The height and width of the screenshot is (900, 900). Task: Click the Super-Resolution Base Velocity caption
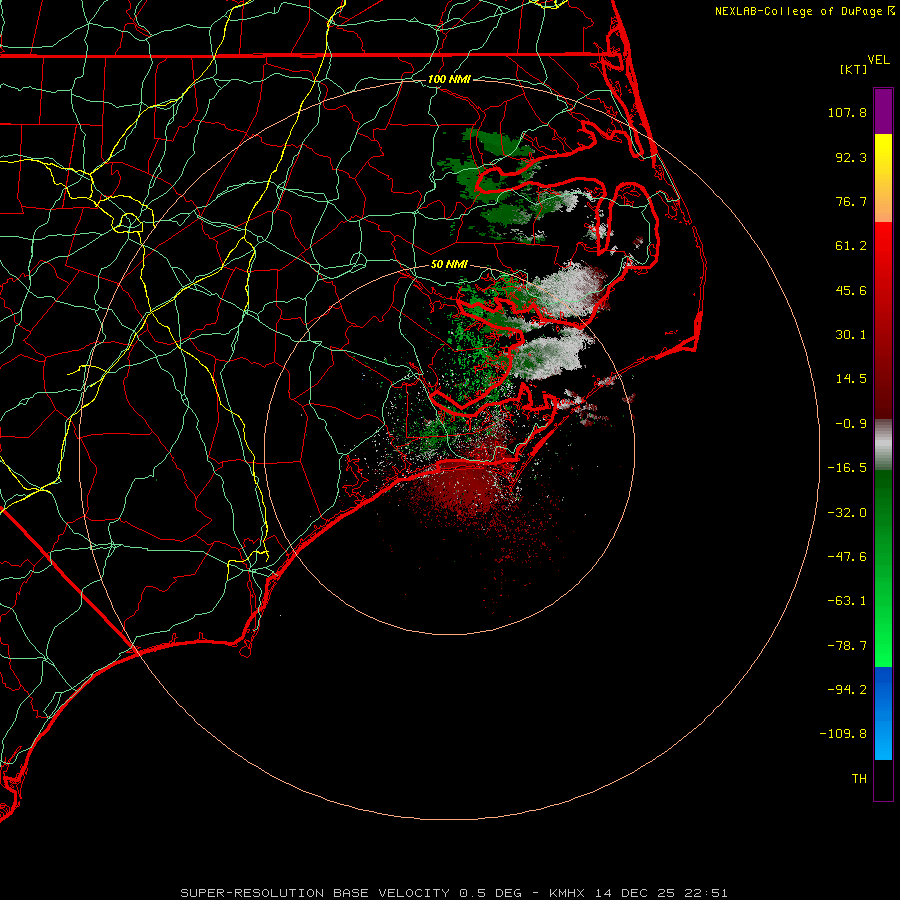[x=454, y=893]
